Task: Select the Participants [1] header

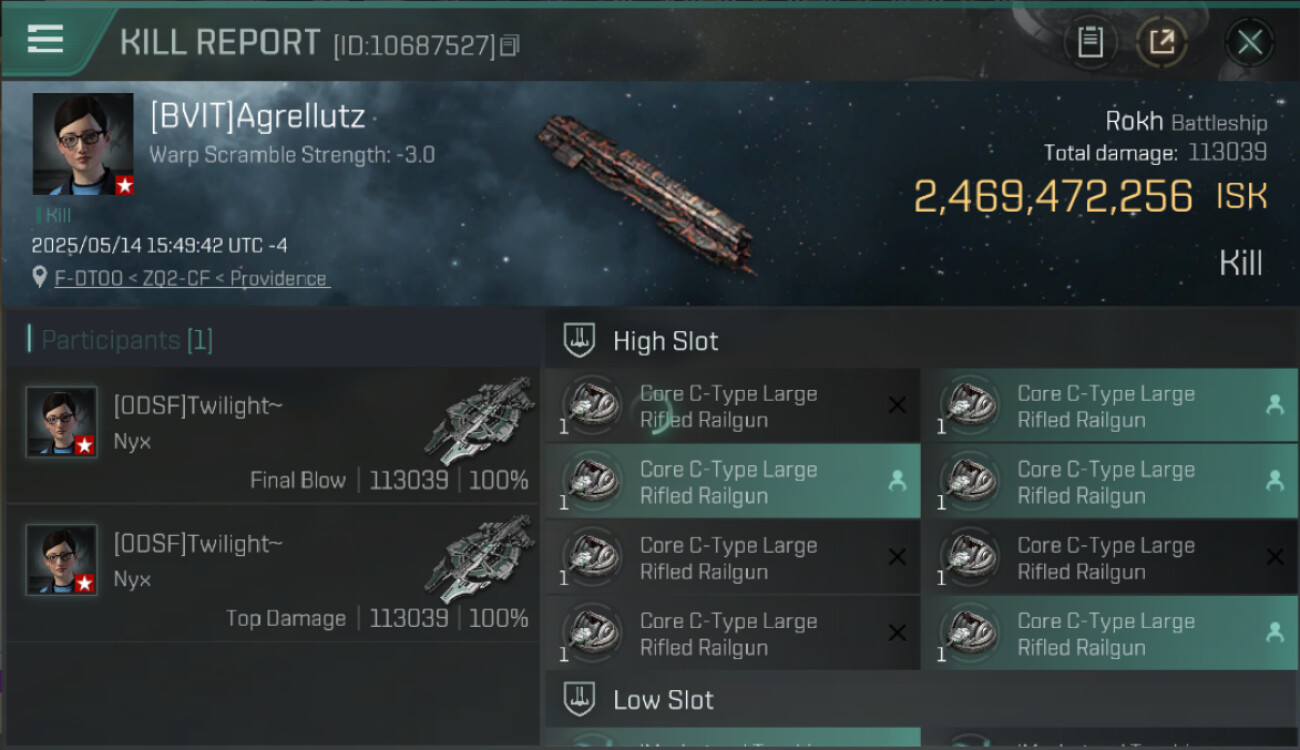Action: tap(120, 340)
